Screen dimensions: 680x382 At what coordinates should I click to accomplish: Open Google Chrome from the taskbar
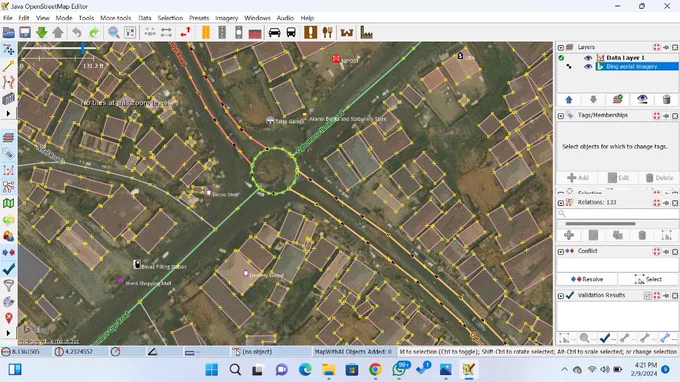click(x=375, y=369)
